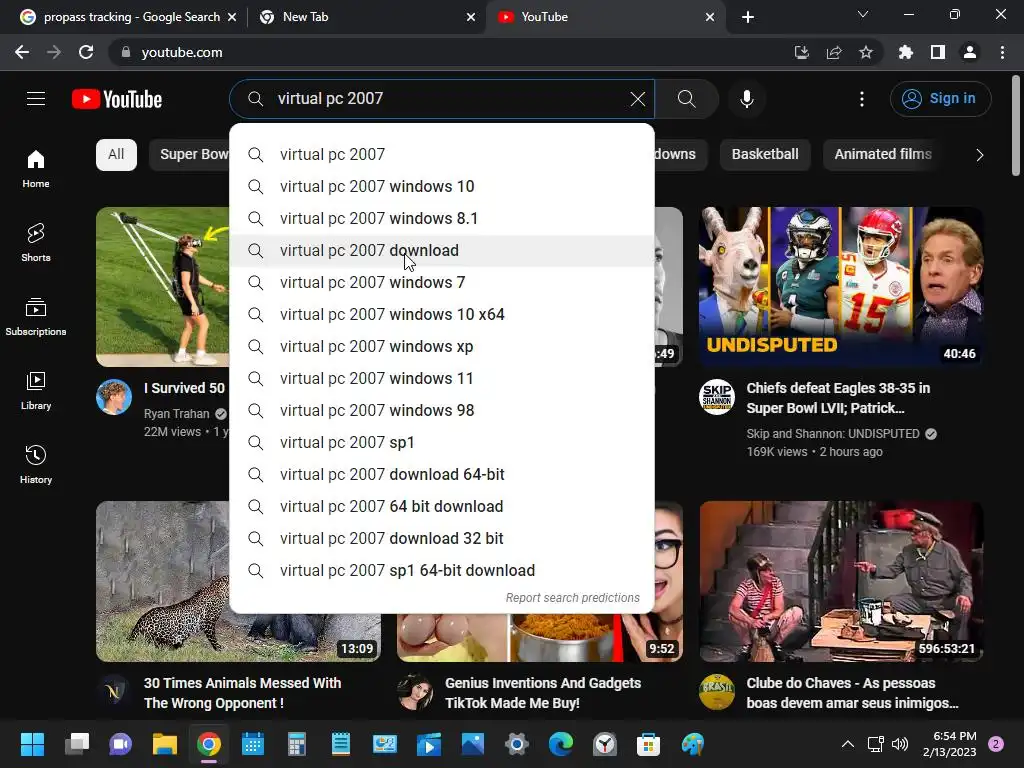Select suggestion 'virtual pc 2007 windows 7'
Viewport: 1024px width, 768px height.
pyautogui.click(x=441, y=283)
